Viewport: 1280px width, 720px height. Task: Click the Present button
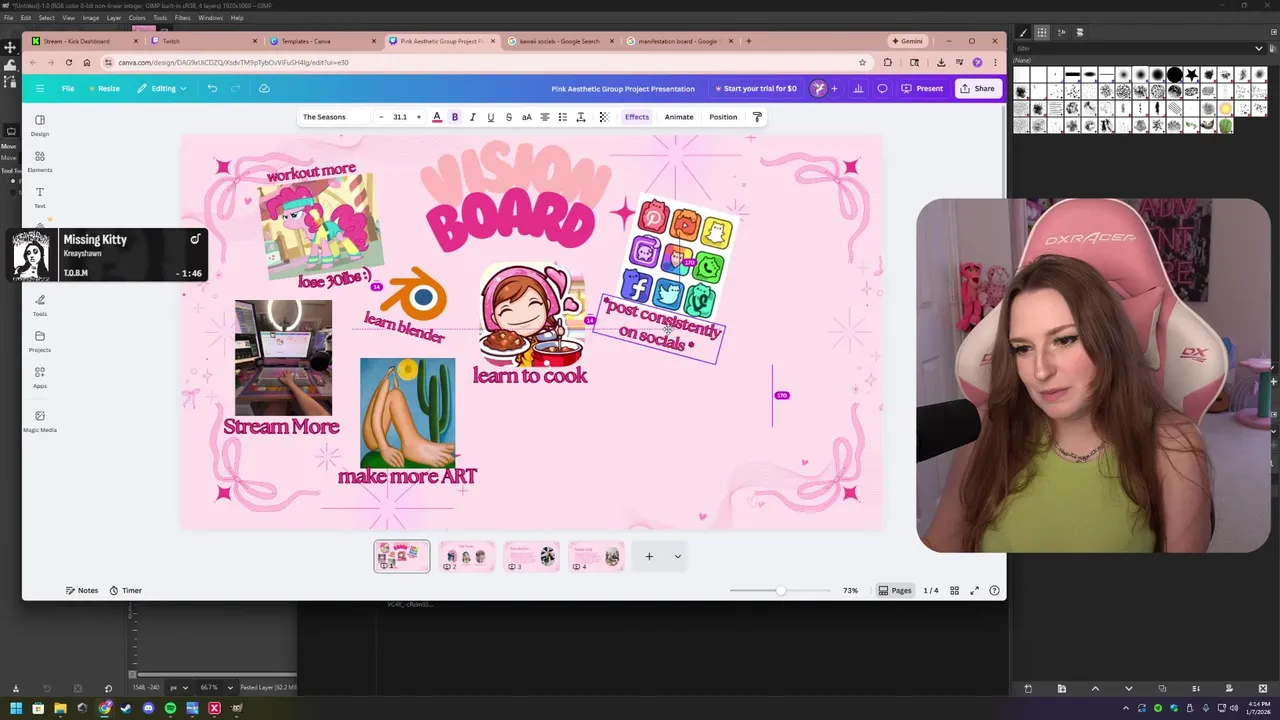(922, 88)
